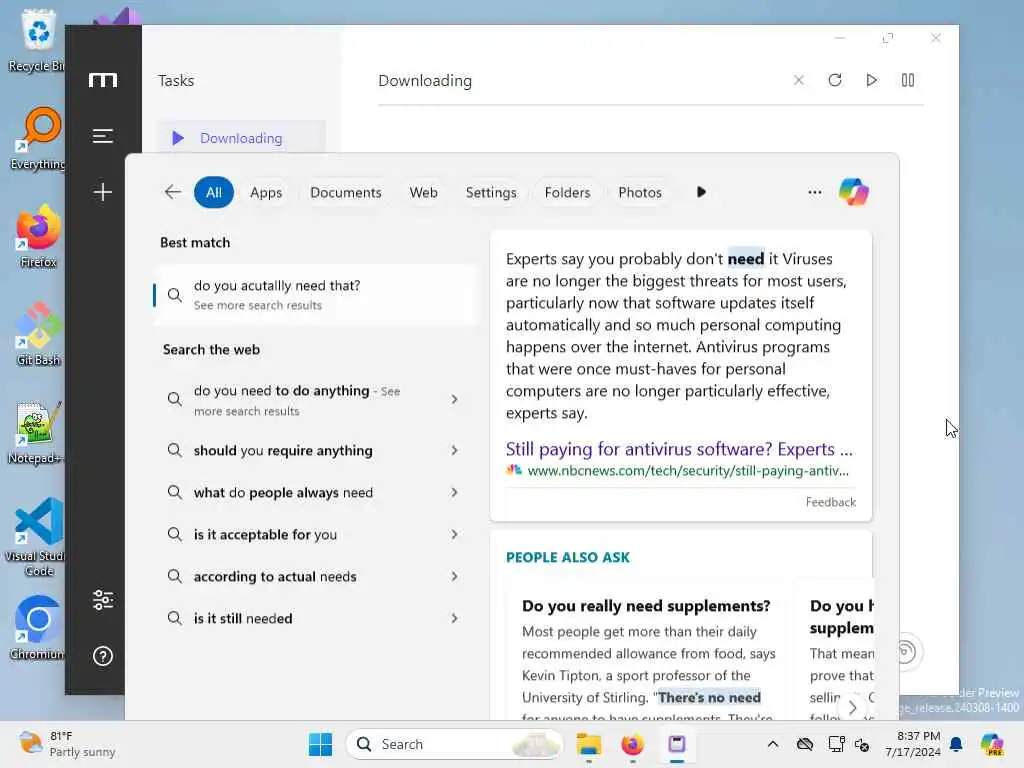1024x768 pixels.
Task: Click search icon beside 'is it still needed'
Action: pos(174,618)
